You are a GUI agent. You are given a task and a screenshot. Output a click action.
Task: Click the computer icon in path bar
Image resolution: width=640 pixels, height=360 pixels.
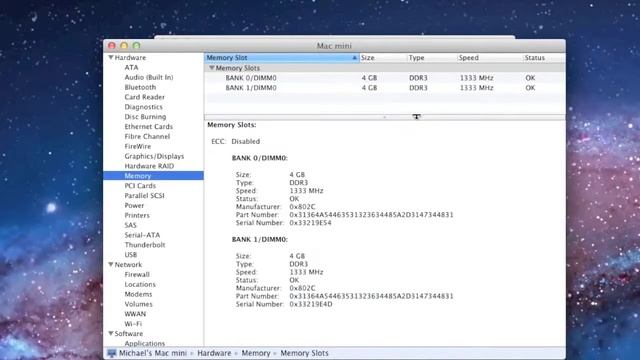(111, 353)
